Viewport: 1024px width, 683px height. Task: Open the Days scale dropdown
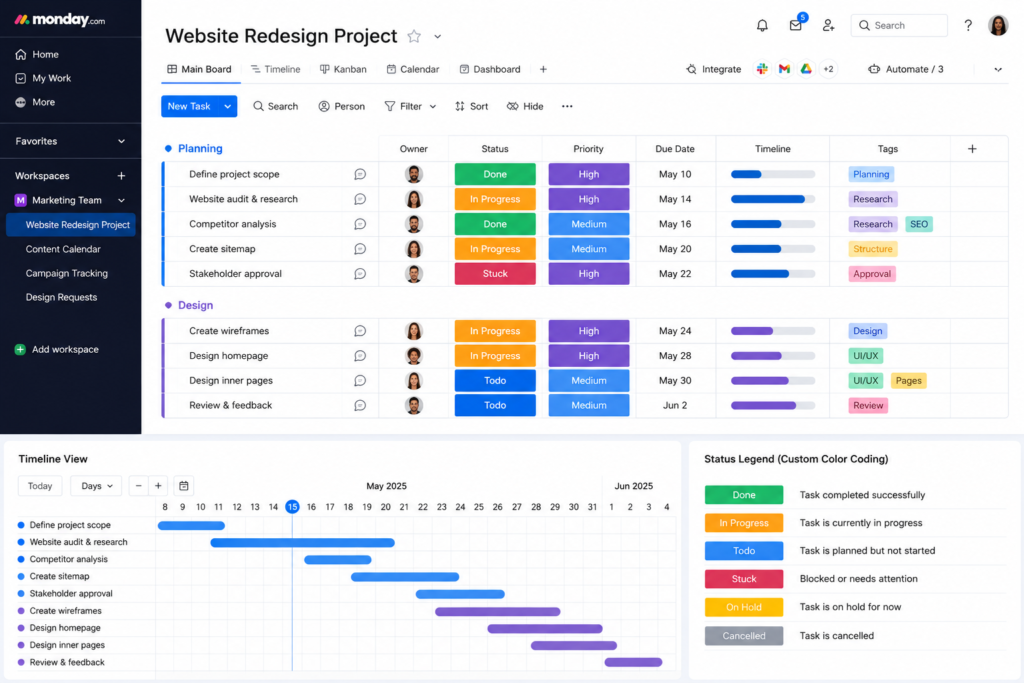(96, 486)
